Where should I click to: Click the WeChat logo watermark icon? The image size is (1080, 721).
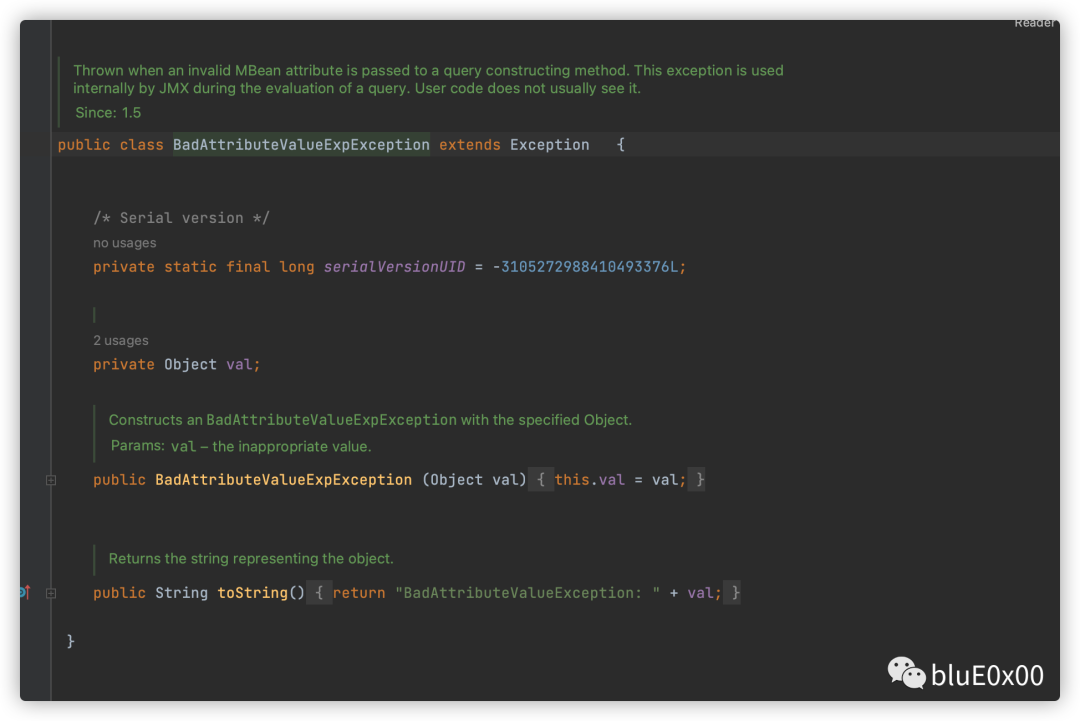pos(906,673)
